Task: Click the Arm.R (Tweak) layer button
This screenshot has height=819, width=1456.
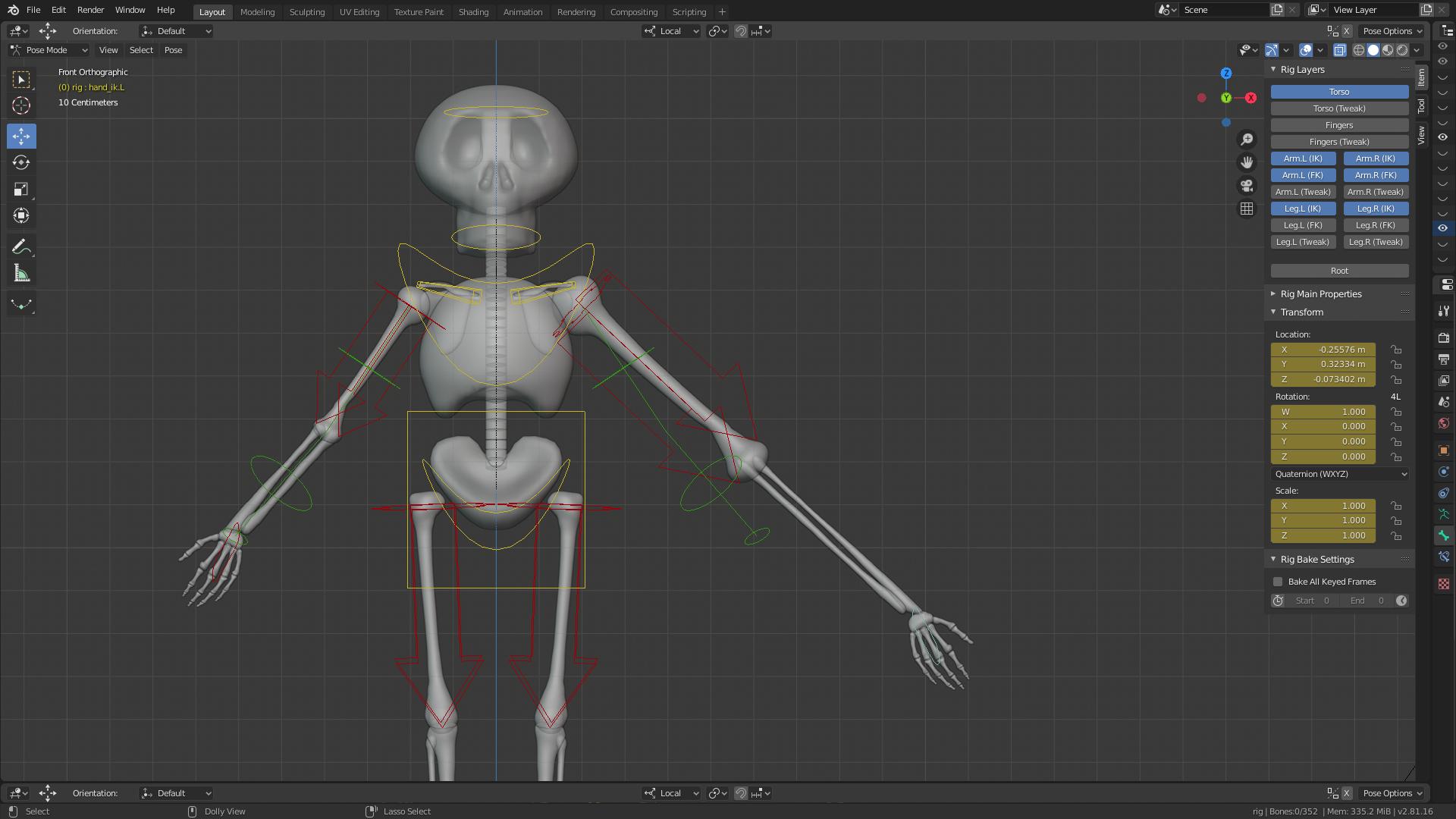Action: coord(1376,192)
